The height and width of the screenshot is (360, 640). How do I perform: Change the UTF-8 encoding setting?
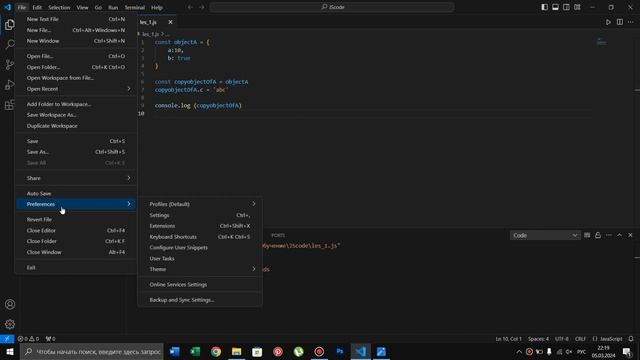click(562, 339)
